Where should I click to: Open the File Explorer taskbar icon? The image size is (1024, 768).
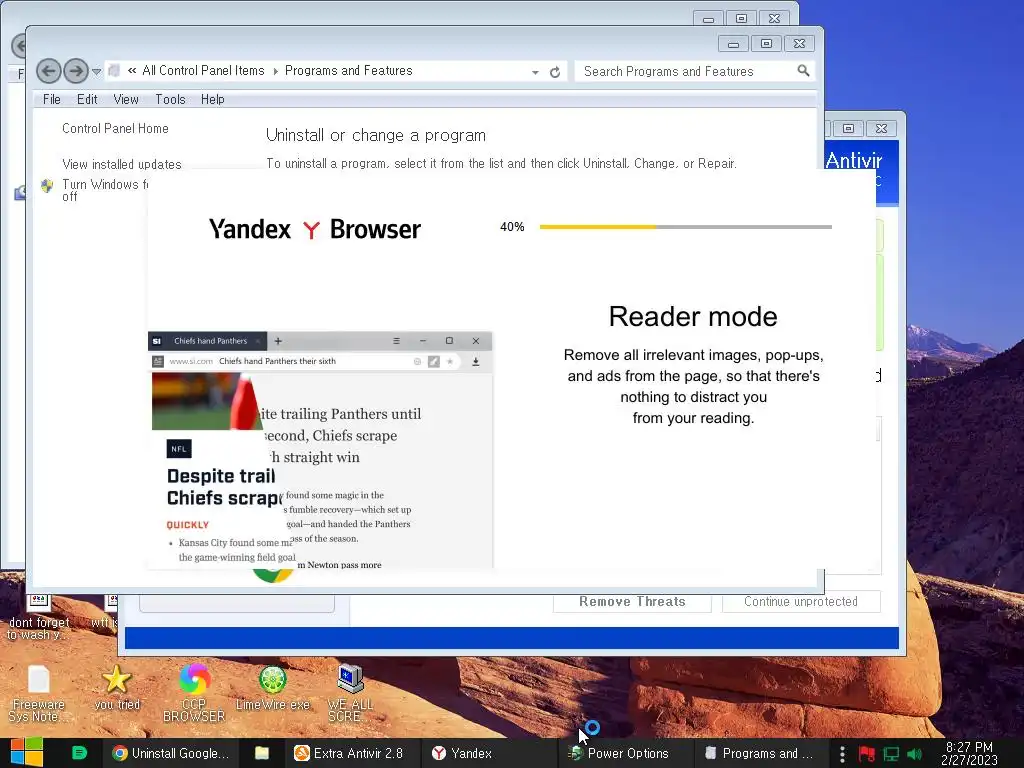point(262,753)
